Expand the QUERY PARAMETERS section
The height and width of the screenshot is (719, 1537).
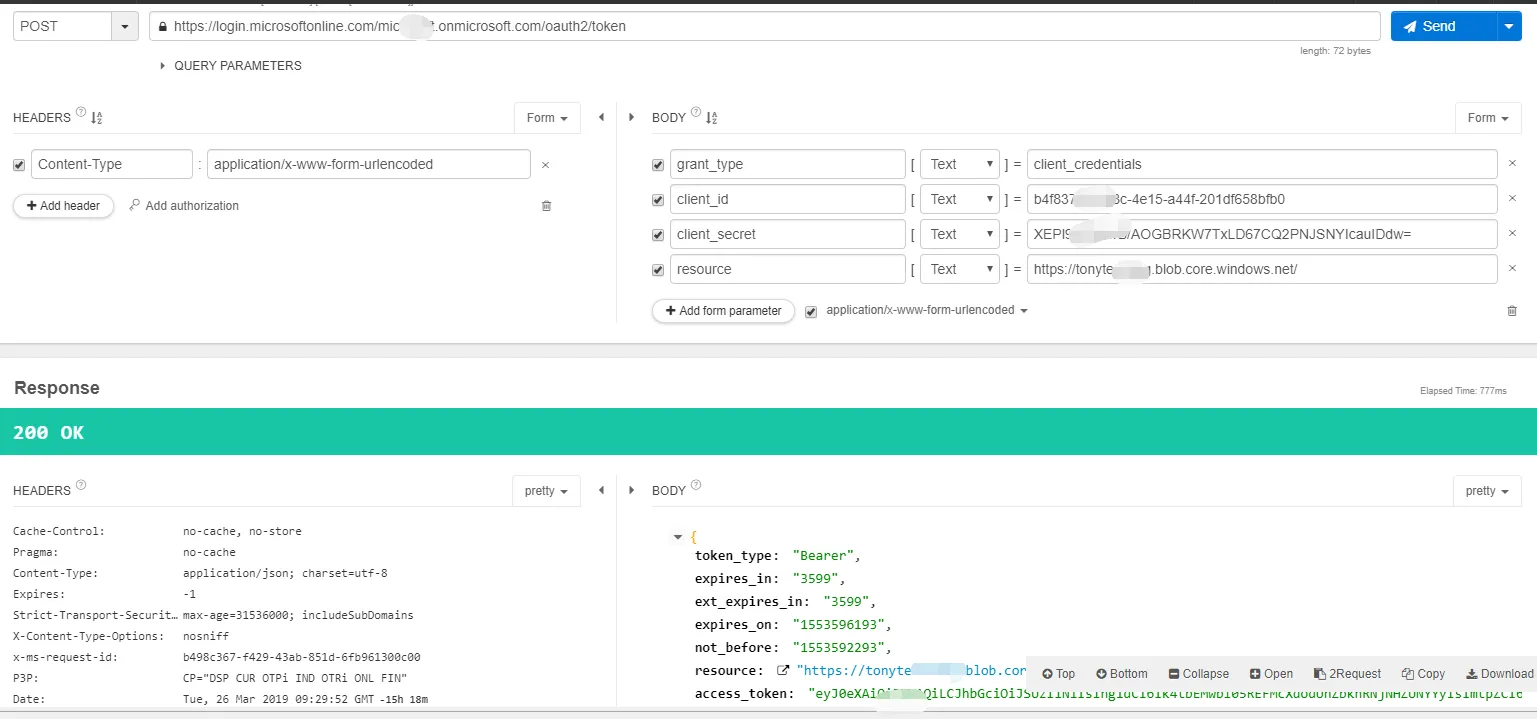point(231,66)
